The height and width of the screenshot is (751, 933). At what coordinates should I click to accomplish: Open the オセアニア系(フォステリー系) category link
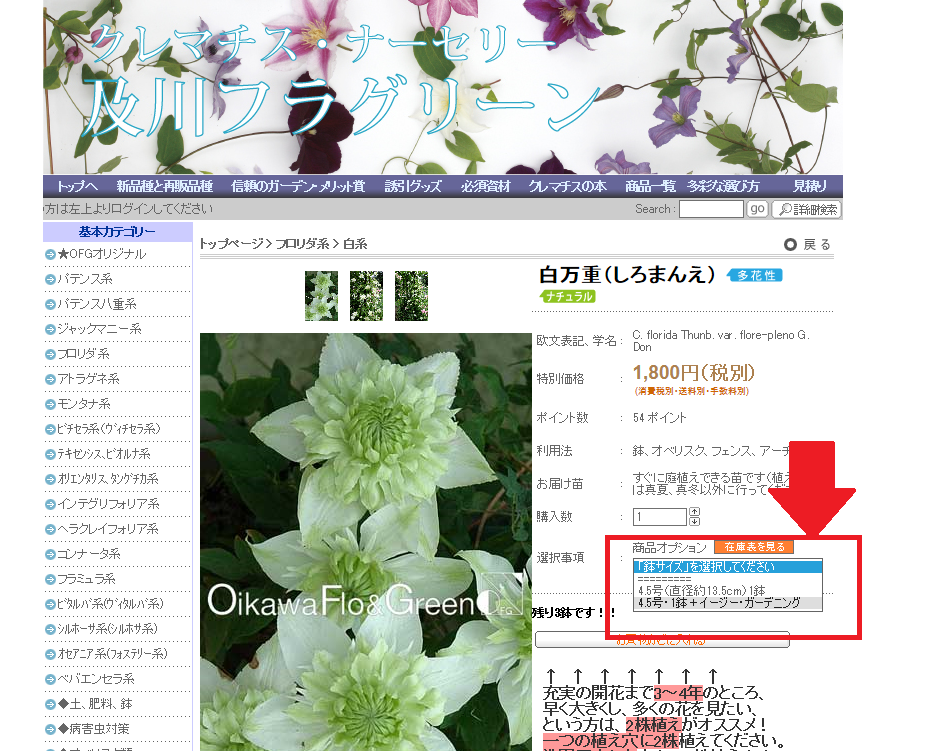(112, 654)
